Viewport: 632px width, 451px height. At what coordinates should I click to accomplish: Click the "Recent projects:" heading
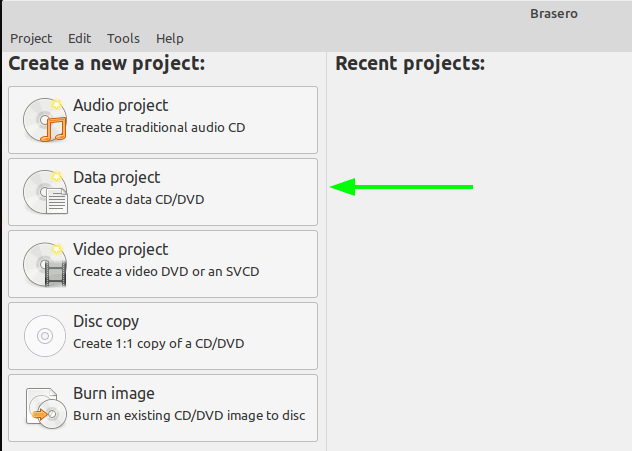(x=409, y=64)
